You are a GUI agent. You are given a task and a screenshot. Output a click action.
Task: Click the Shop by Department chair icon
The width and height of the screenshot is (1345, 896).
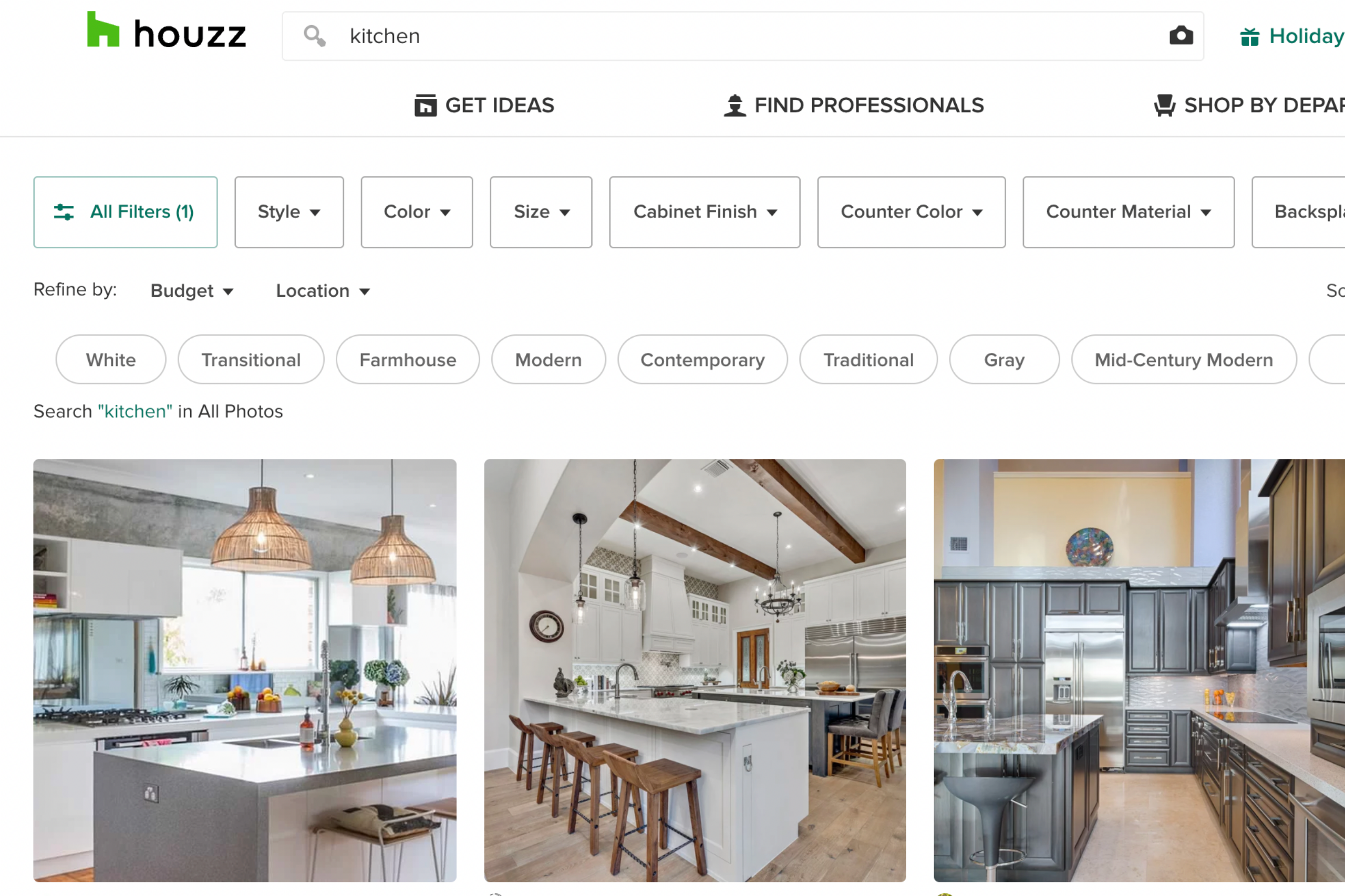[x=1164, y=105]
